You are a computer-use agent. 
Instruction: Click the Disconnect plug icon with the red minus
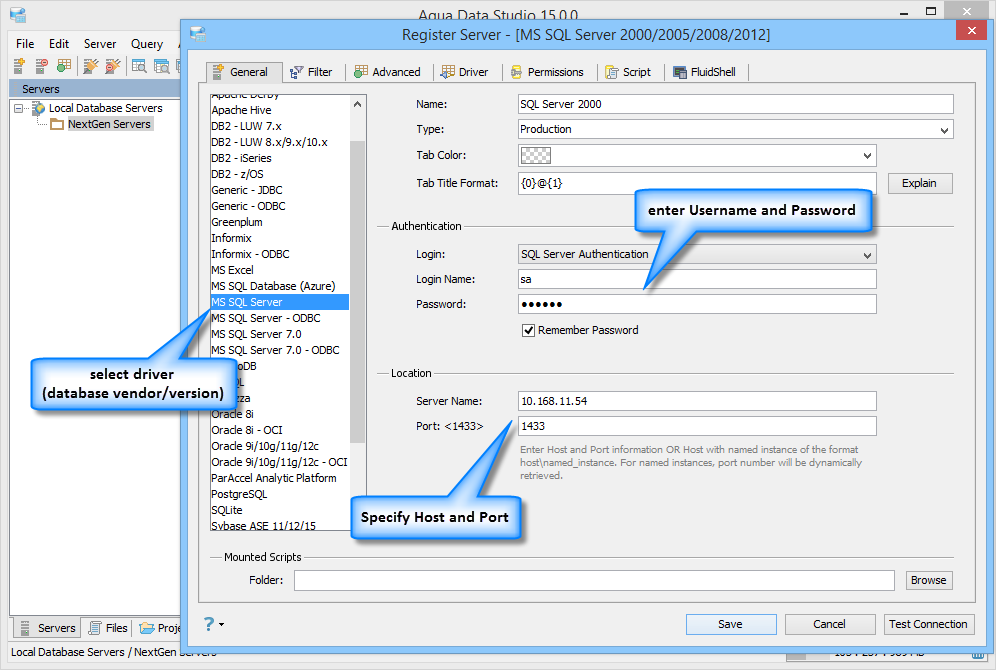point(113,65)
